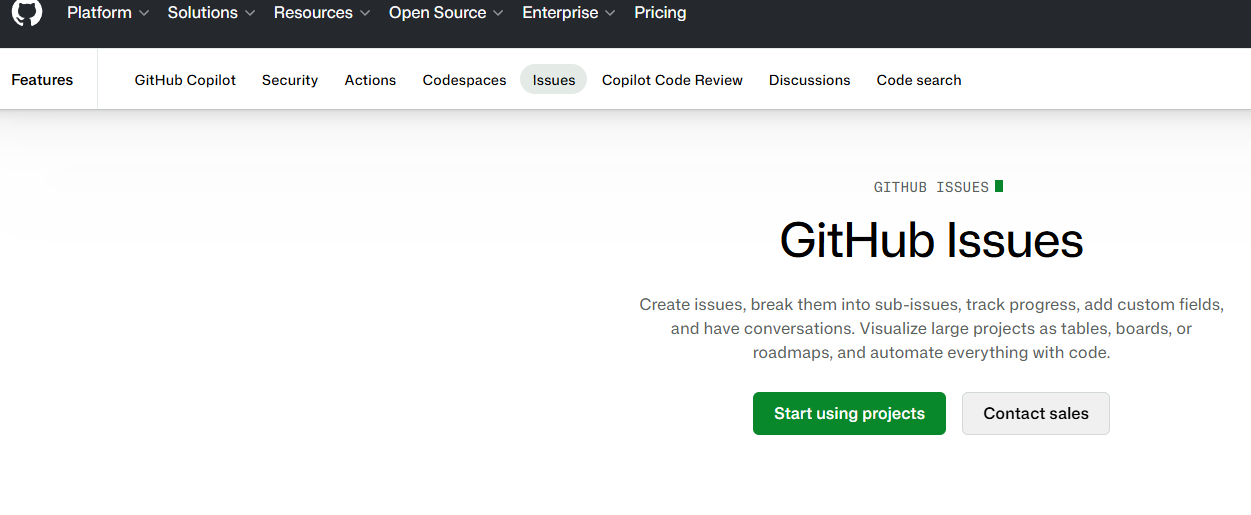Click the Contact sales button

pyautogui.click(x=1036, y=413)
